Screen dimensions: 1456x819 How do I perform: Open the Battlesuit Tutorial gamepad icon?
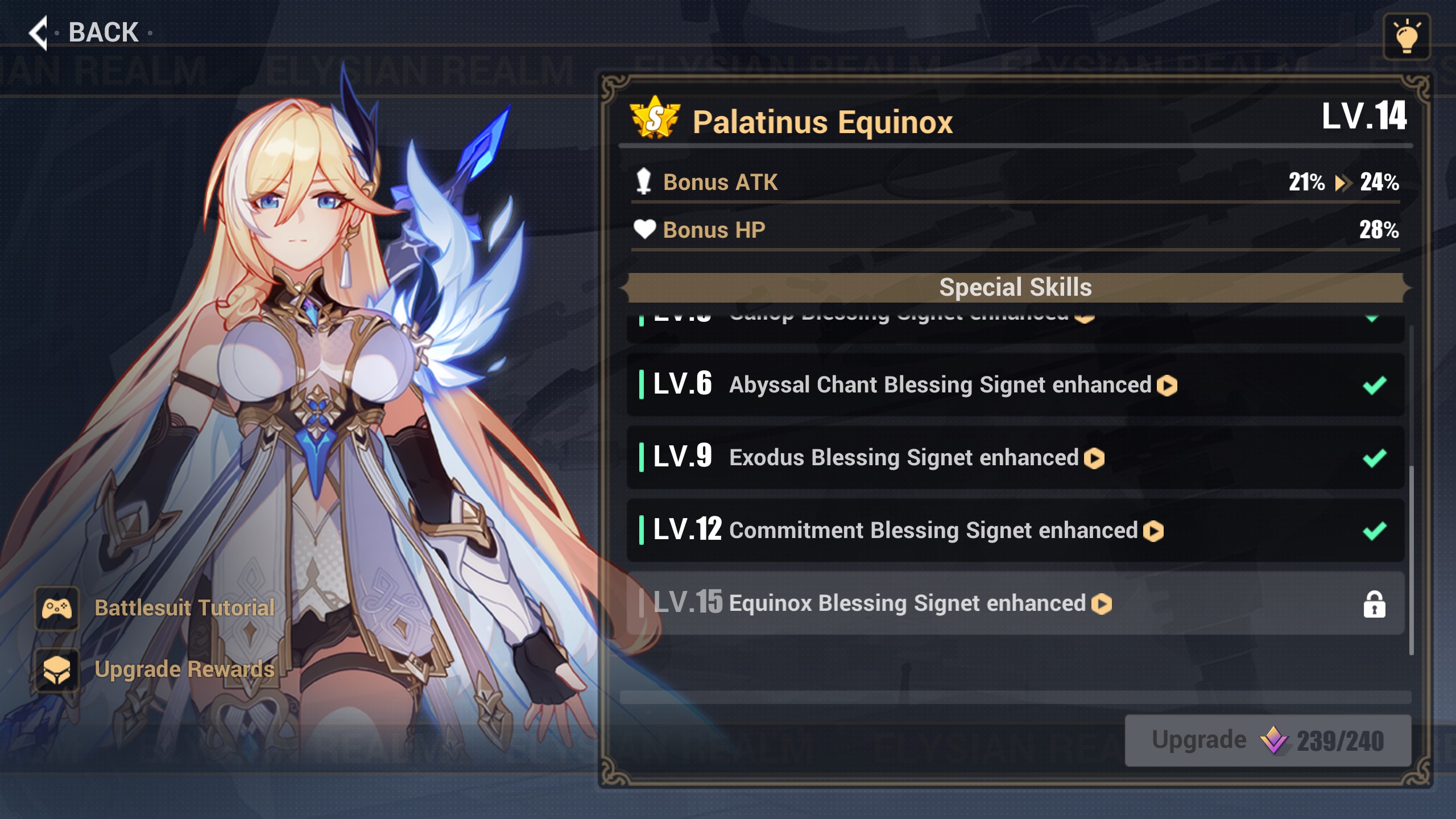point(57,609)
